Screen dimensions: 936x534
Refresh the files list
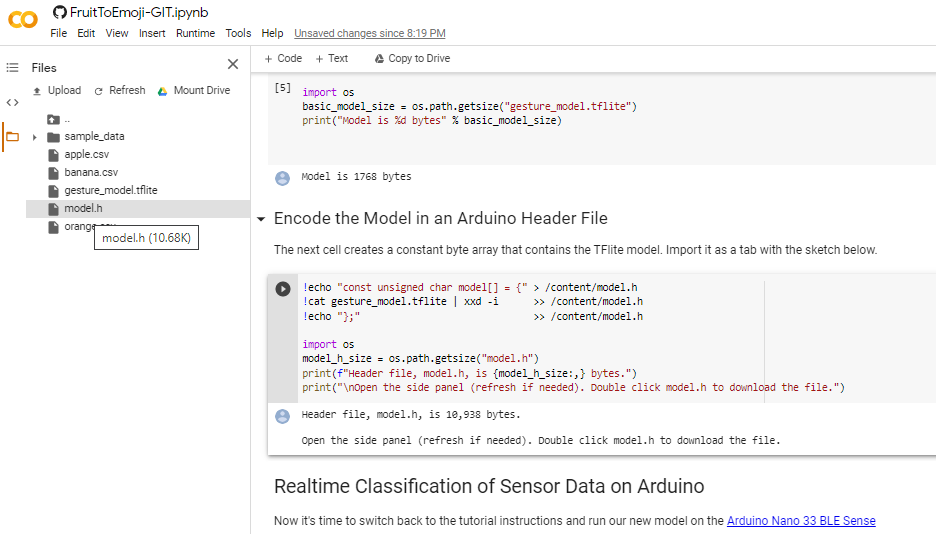tap(120, 90)
